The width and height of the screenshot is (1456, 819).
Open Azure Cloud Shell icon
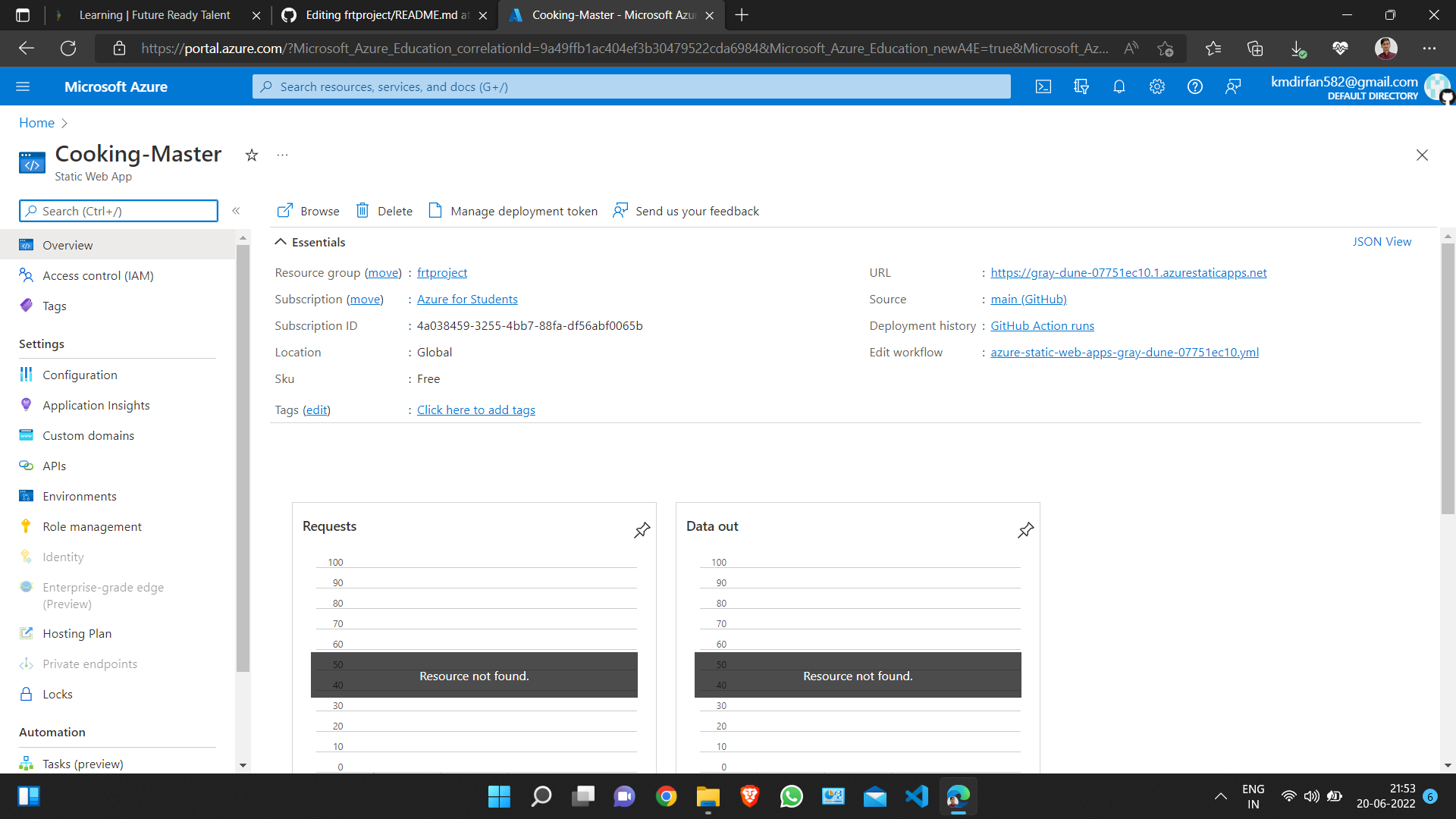pyautogui.click(x=1043, y=86)
